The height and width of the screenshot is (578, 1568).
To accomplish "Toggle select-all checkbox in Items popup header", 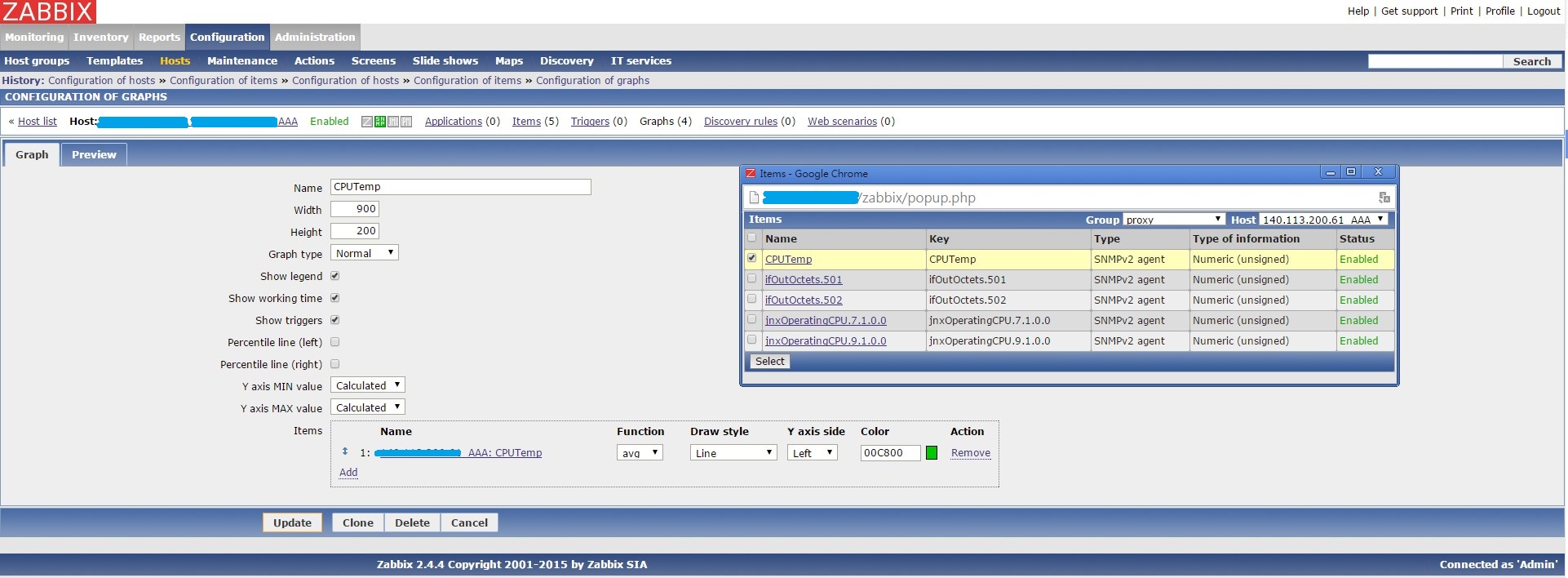I will (x=752, y=238).
